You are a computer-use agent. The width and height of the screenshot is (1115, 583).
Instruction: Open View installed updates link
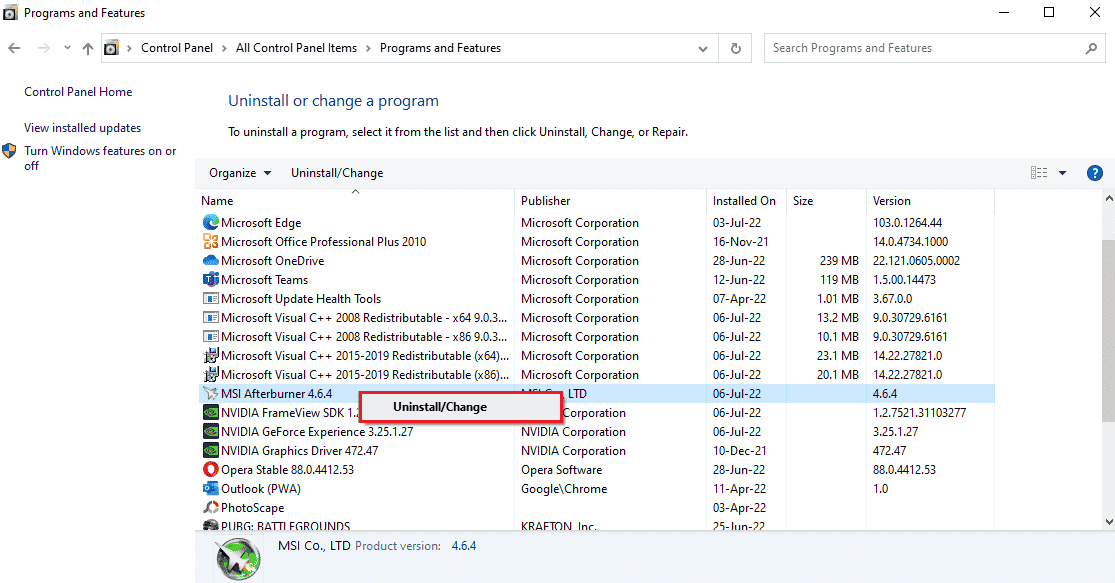83,128
